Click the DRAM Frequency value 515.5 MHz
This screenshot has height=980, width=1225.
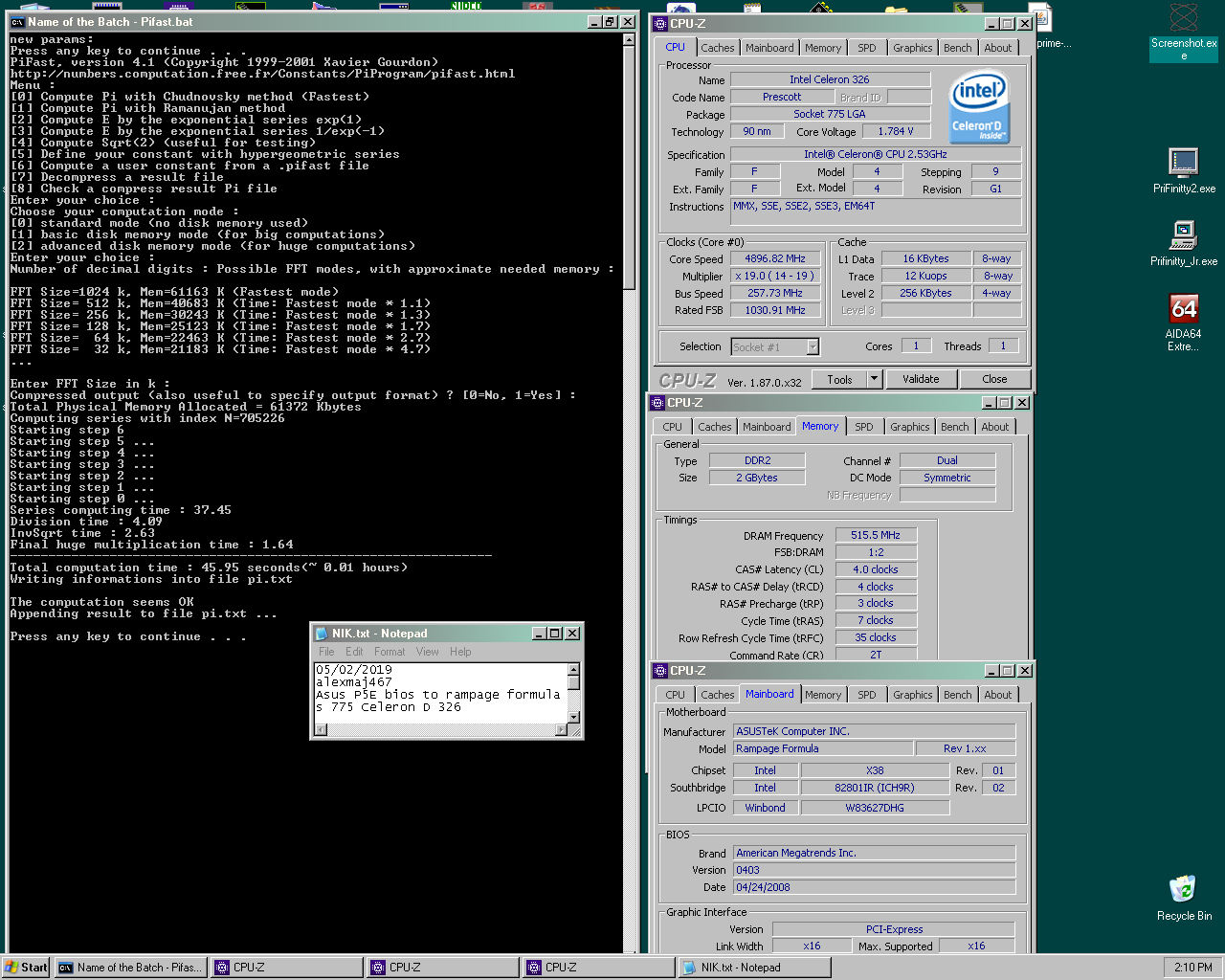876,536
